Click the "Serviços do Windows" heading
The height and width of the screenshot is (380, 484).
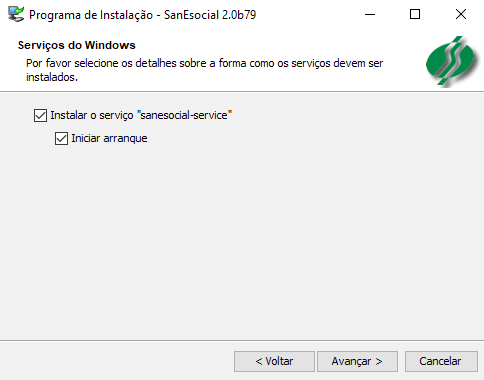pyautogui.click(x=77, y=45)
